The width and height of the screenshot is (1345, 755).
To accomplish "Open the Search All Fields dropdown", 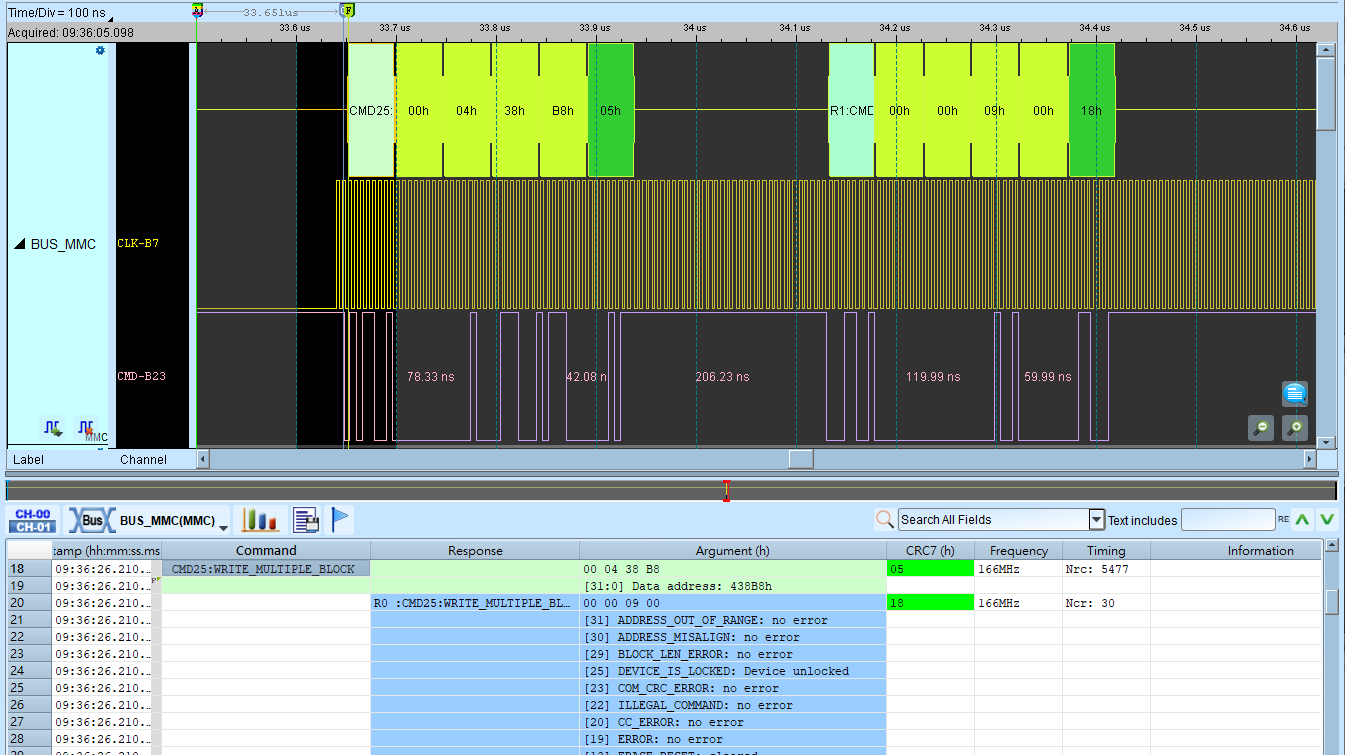I will (x=1096, y=520).
